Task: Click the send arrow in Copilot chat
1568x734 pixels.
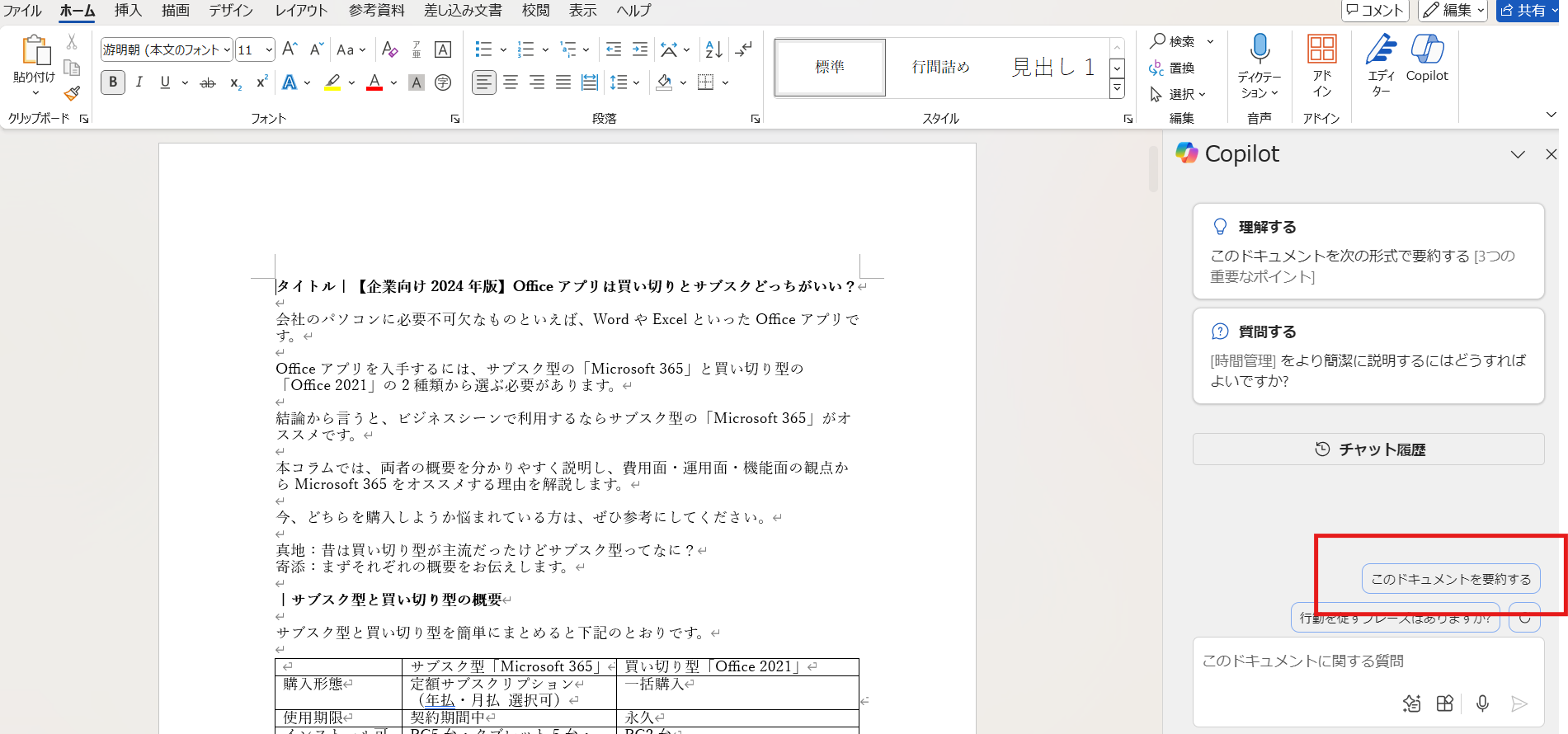Action: 1519,703
